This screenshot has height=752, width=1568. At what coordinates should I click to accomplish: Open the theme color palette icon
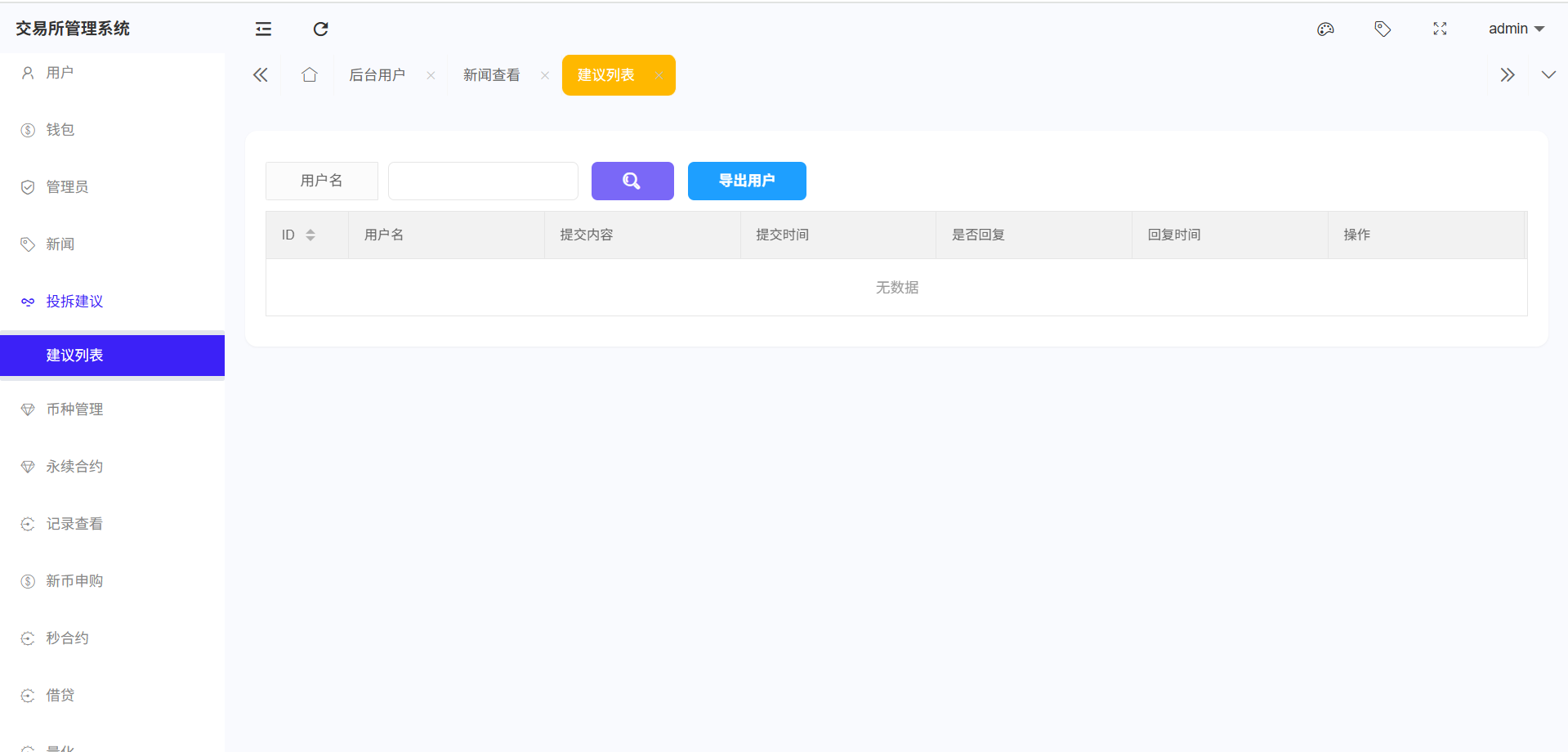click(1325, 29)
